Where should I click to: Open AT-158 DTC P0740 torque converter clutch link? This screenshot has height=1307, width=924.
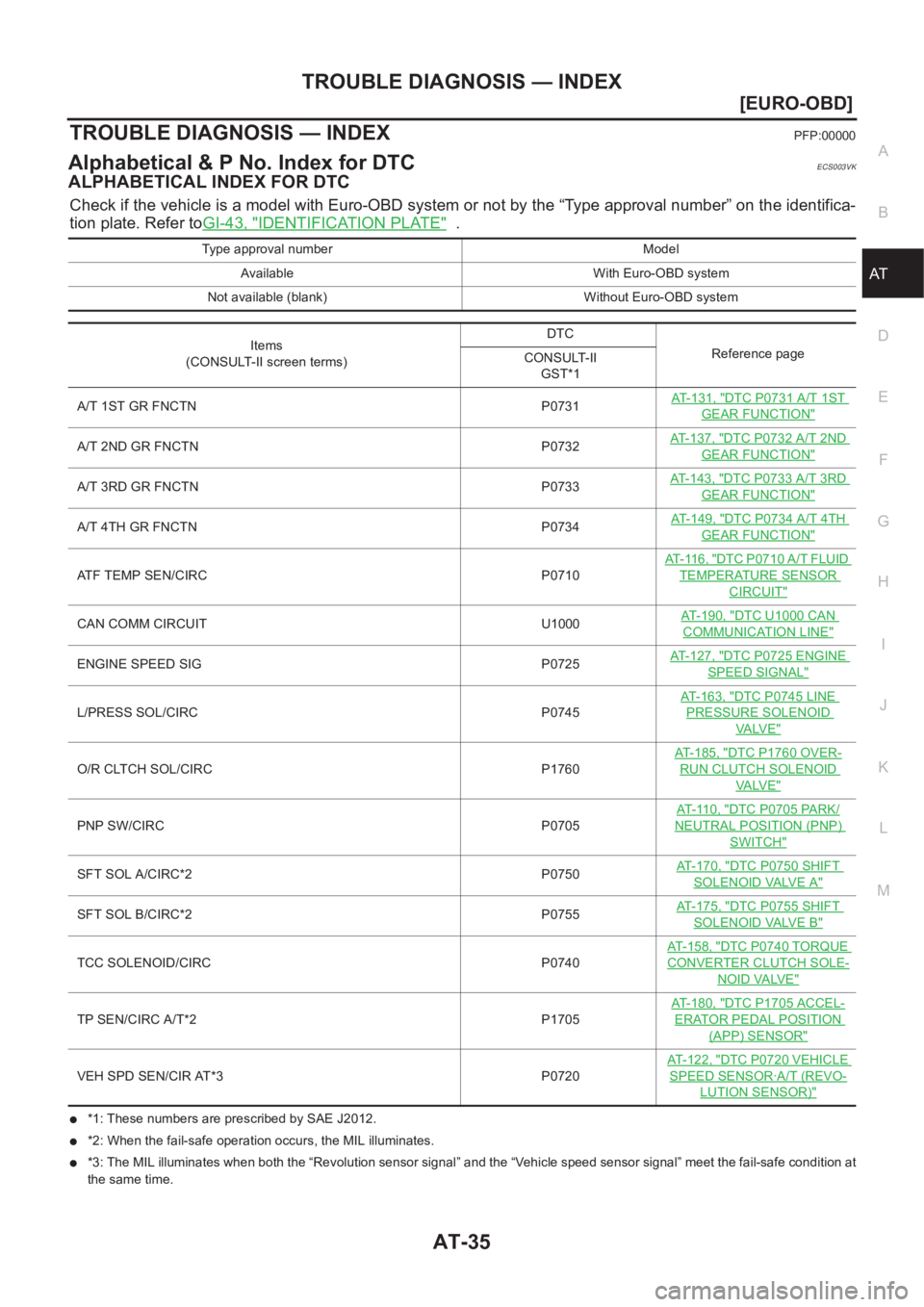(758, 962)
